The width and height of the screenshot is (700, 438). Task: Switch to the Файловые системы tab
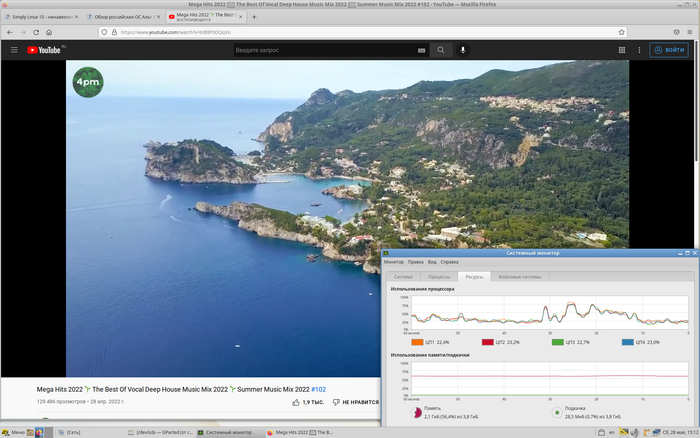coord(519,276)
